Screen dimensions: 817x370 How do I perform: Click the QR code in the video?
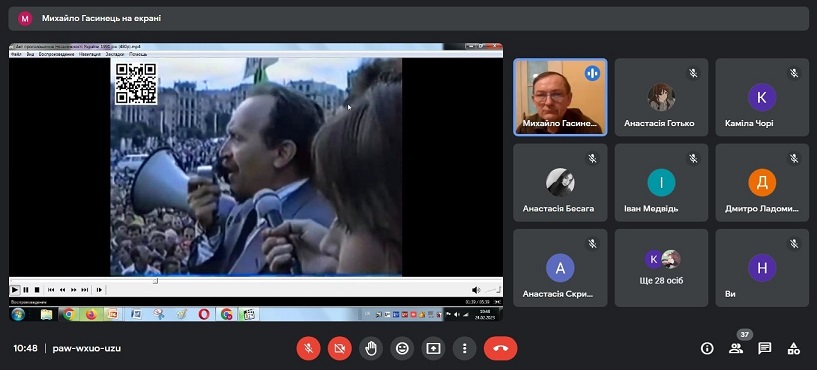136,83
